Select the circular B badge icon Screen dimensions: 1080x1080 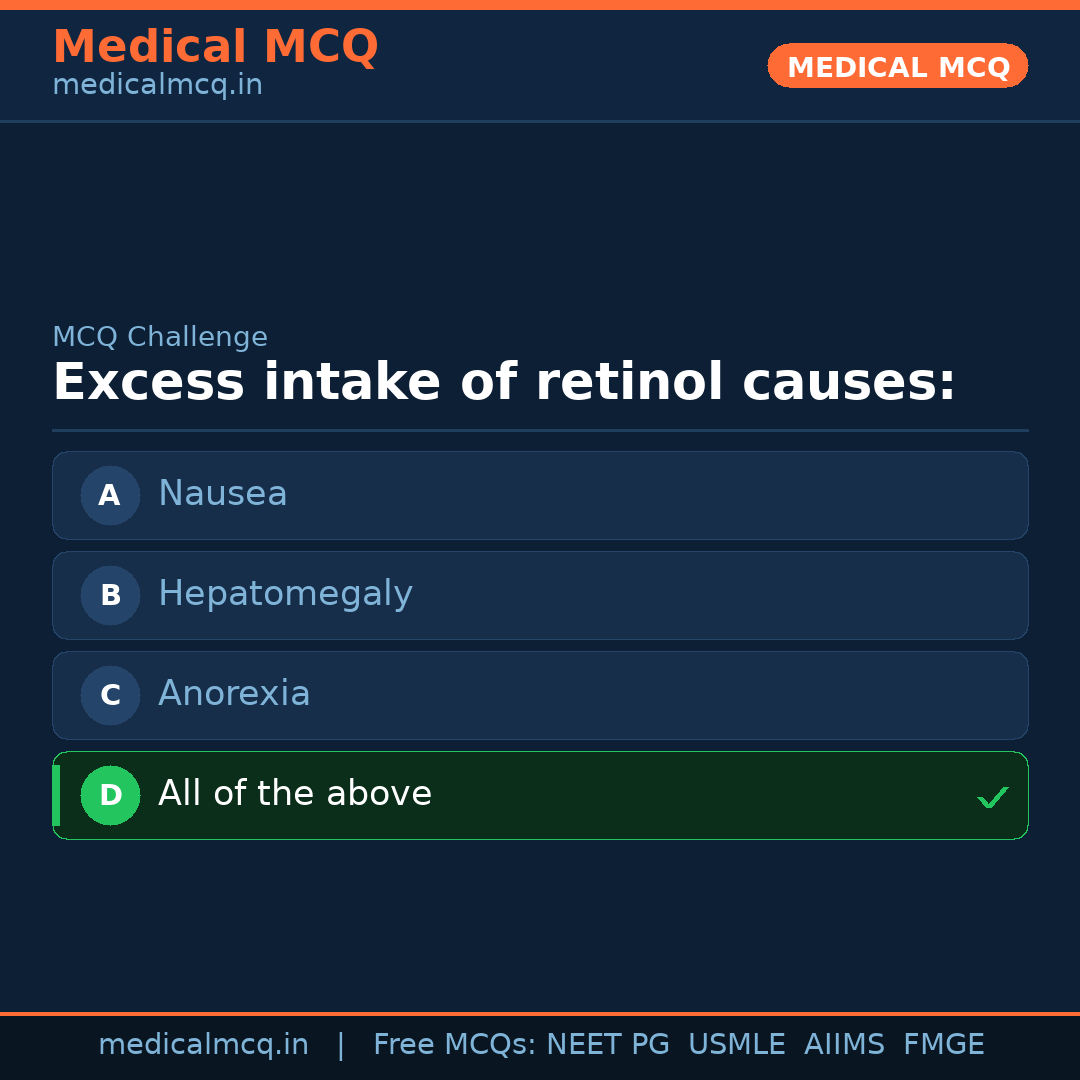(x=110, y=595)
